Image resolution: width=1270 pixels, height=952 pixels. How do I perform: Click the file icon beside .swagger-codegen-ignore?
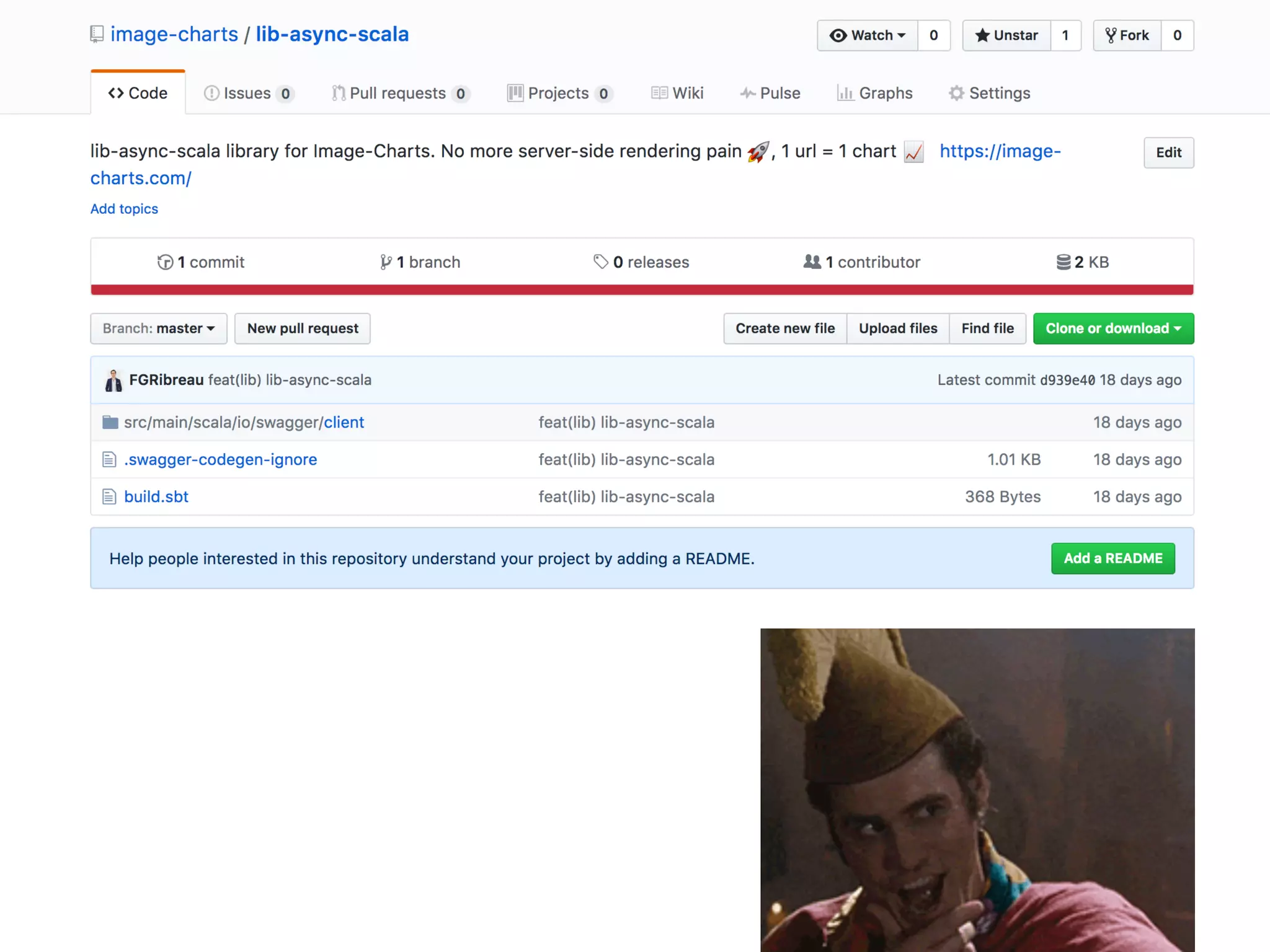pos(109,460)
